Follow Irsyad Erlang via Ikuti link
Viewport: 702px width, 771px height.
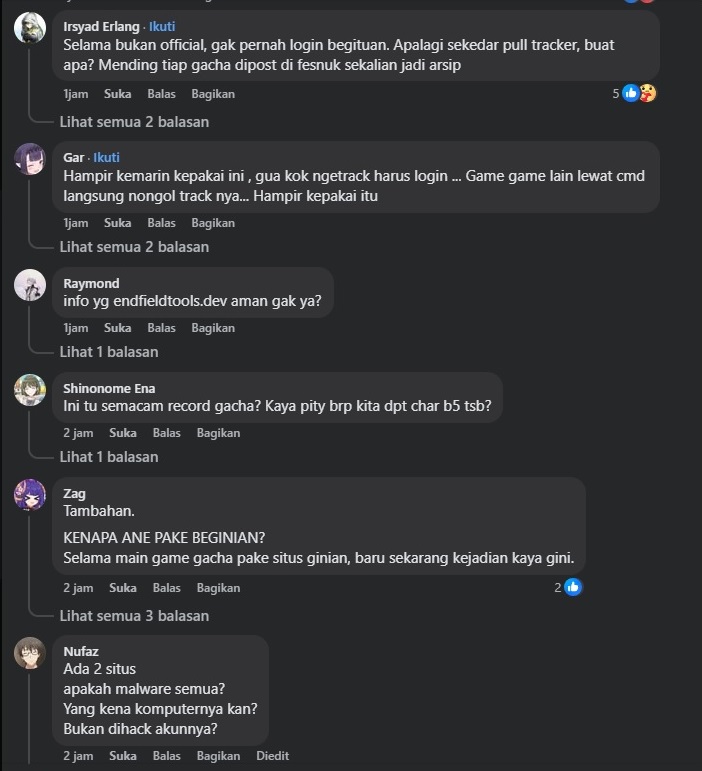(162, 26)
